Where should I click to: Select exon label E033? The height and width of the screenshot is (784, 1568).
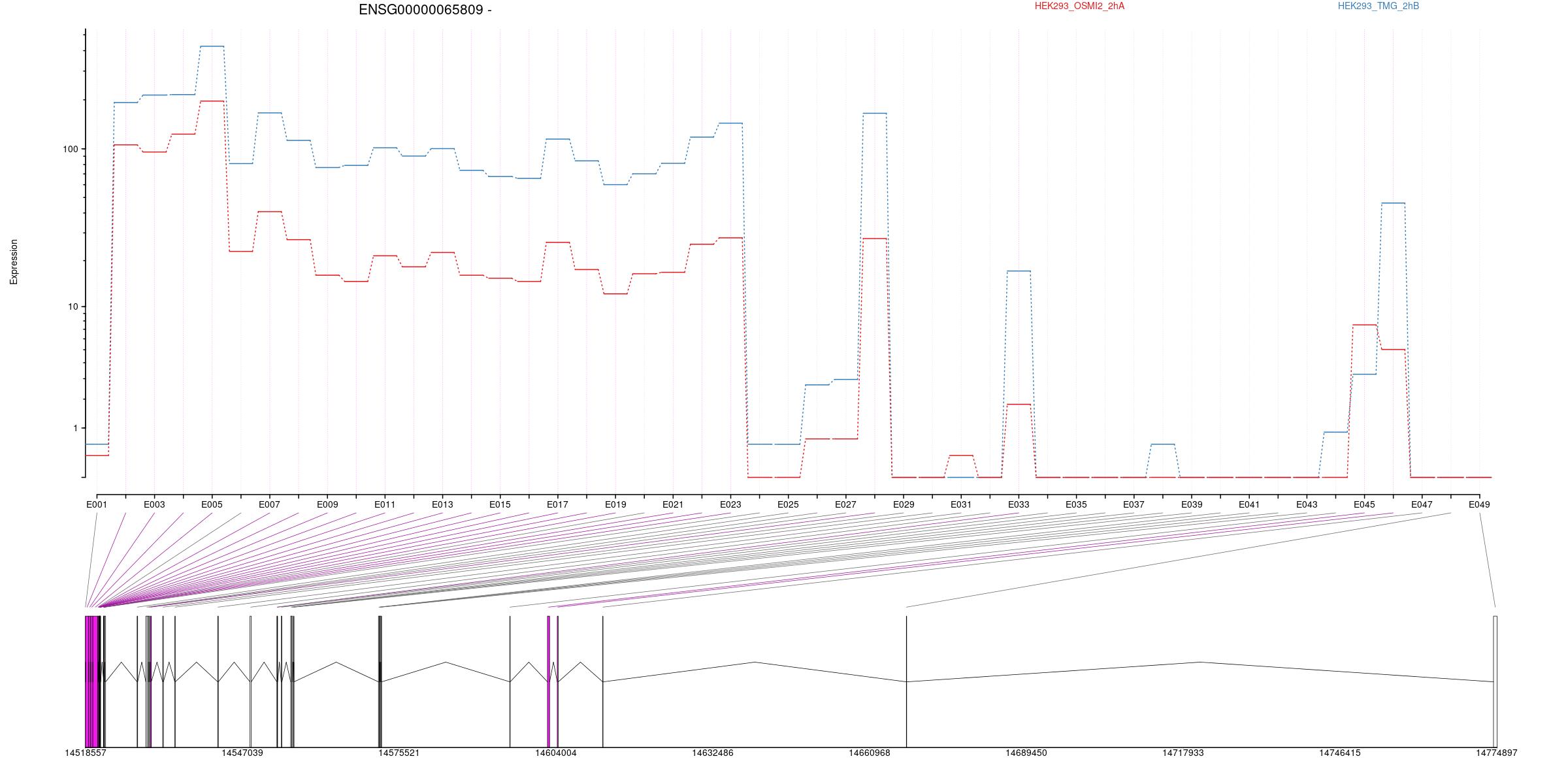tap(1019, 504)
